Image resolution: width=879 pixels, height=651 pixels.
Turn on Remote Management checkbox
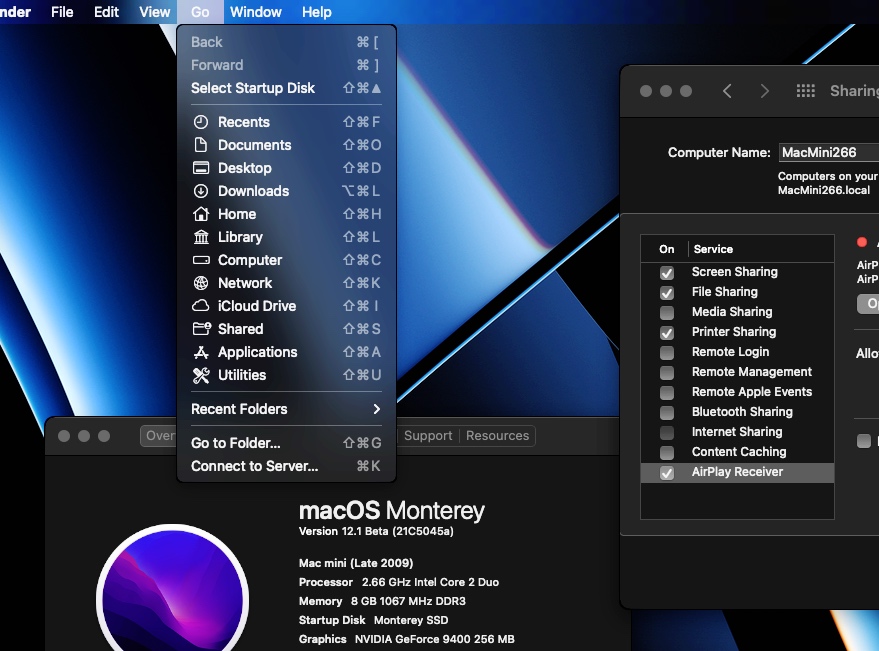coord(667,373)
